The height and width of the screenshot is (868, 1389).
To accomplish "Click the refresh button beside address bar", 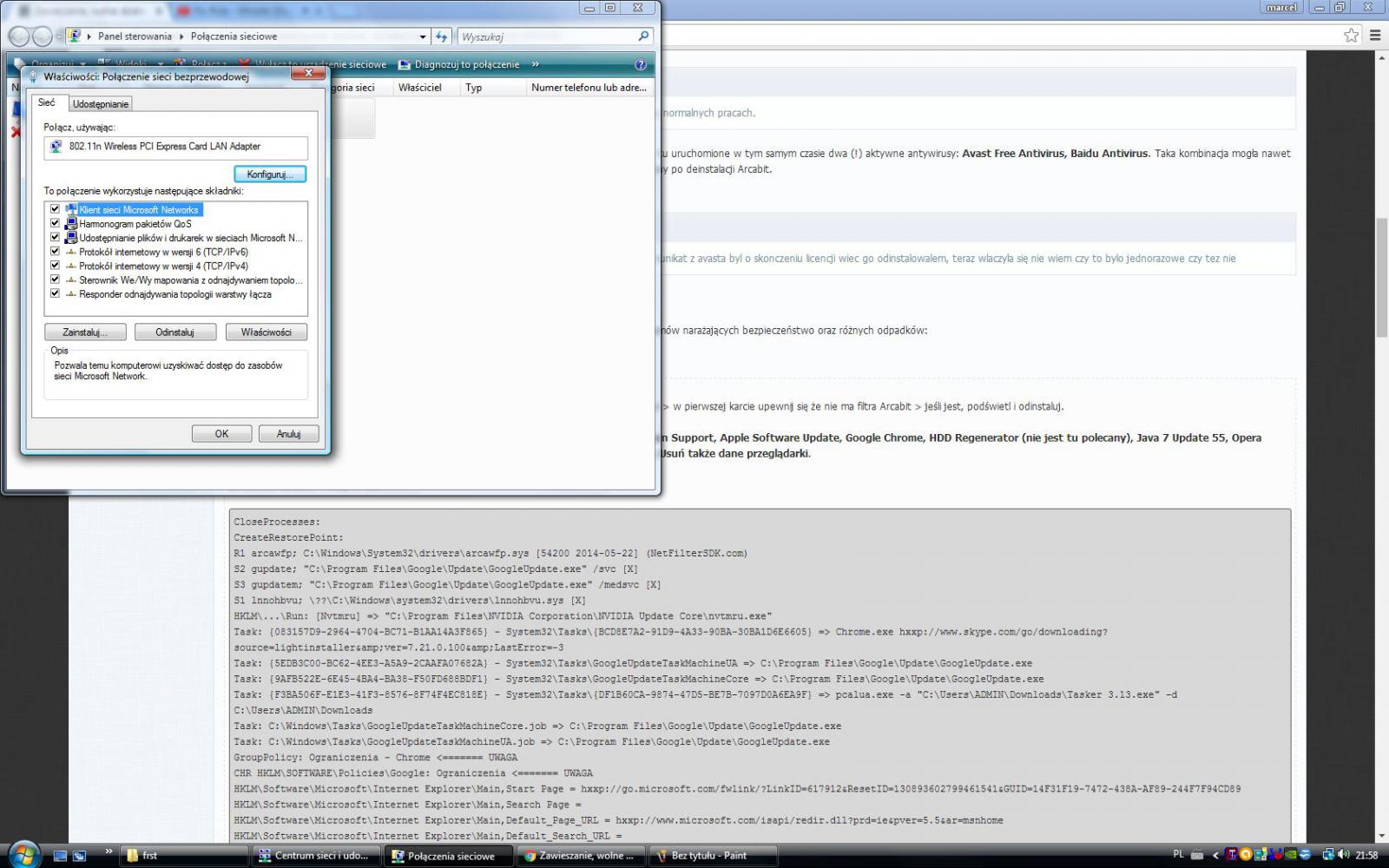I will [441, 36].
